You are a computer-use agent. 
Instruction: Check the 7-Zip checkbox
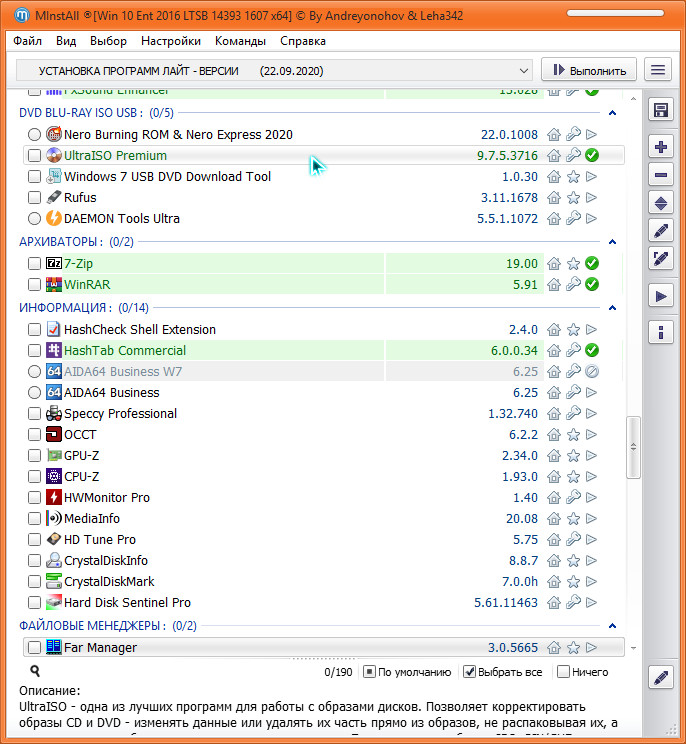[x=35, y=264]
